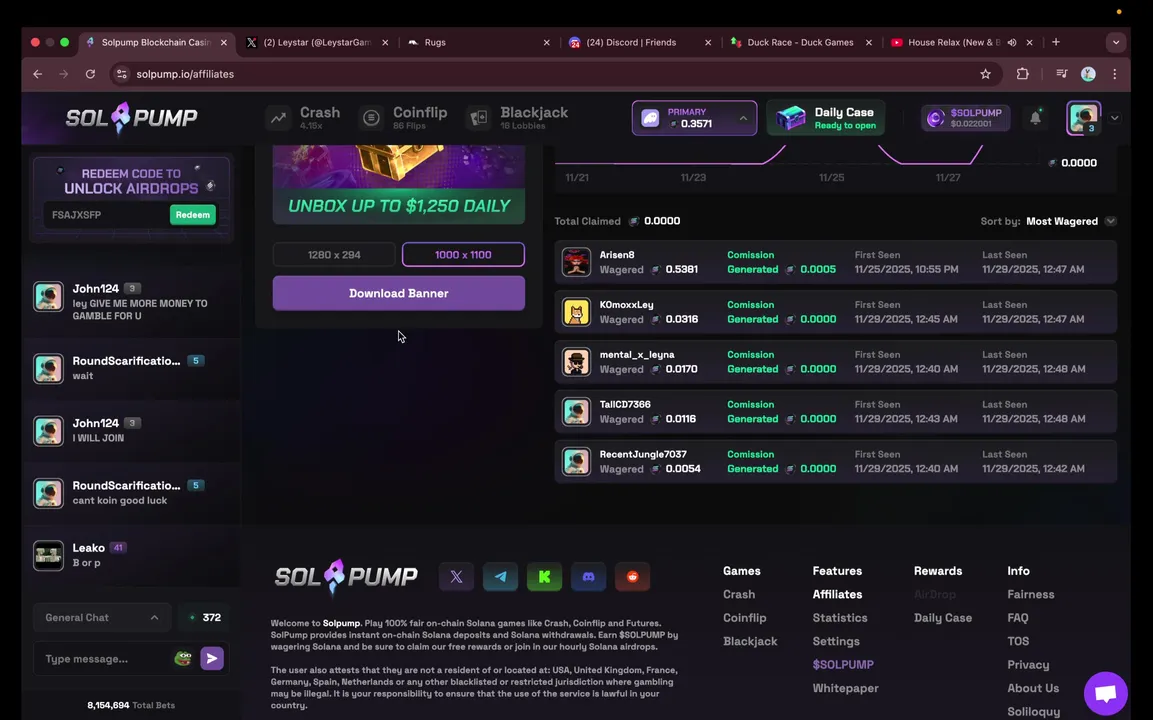Open the Reddit social icon
Image resolution: width=1153 pixels, height=720 pixels.
point(632,577)
